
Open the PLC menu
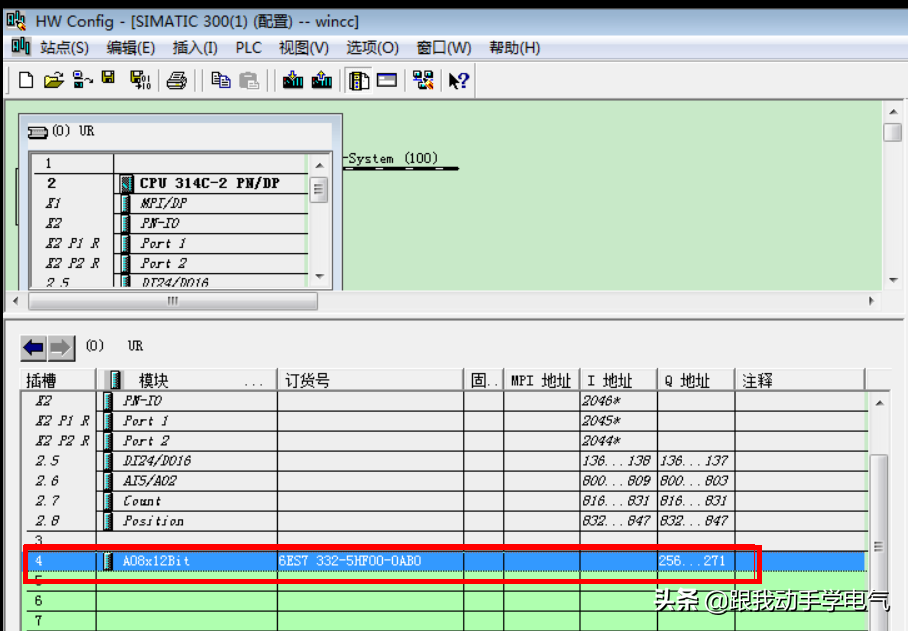(248, 47)
